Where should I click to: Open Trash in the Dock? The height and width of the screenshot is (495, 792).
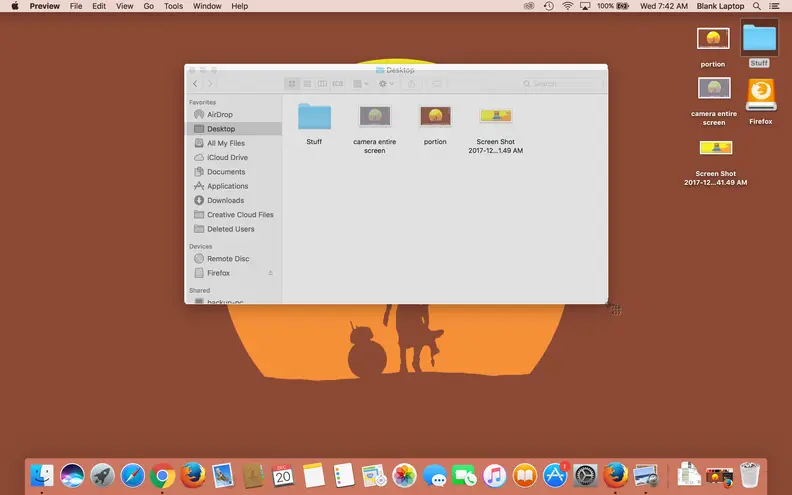[750, 474]
